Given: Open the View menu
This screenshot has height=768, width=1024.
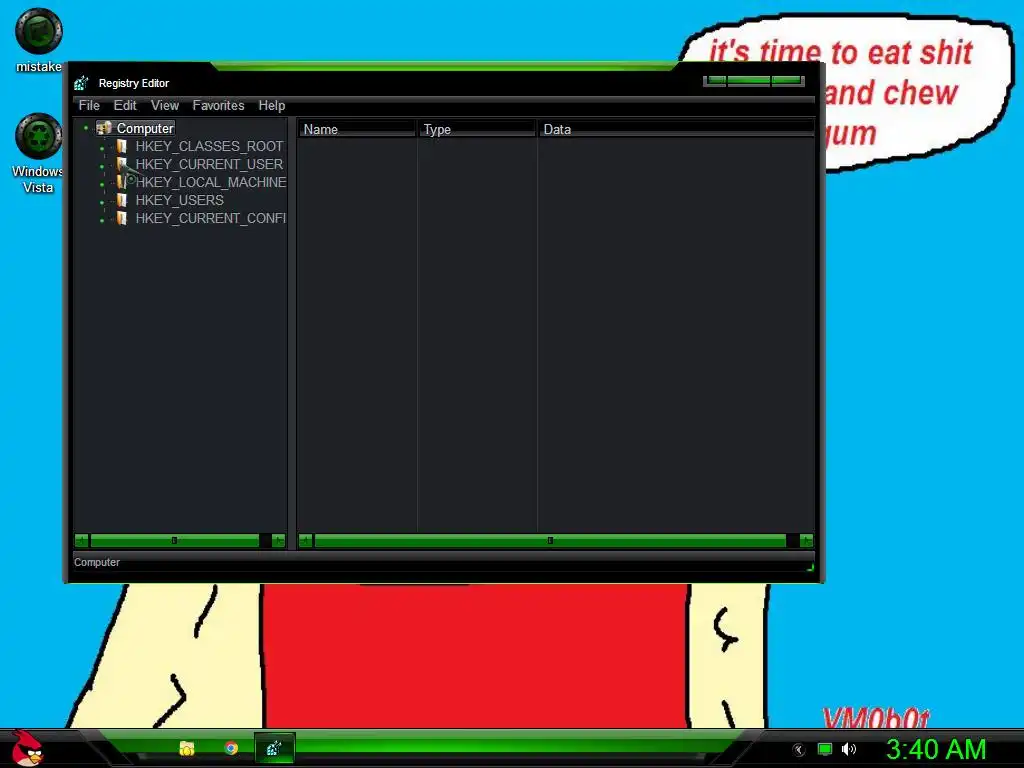Looking at the screenshot, I should point(165,106).
